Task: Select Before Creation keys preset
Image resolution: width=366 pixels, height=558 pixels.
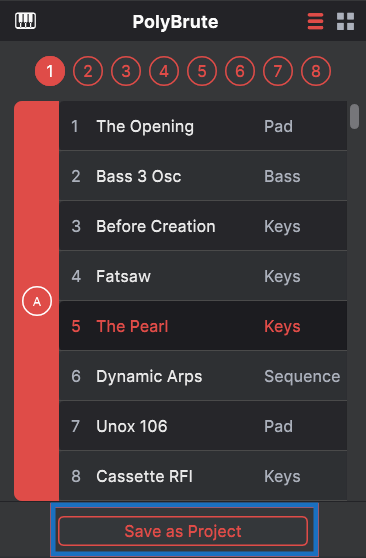Action: pos(203,226)
